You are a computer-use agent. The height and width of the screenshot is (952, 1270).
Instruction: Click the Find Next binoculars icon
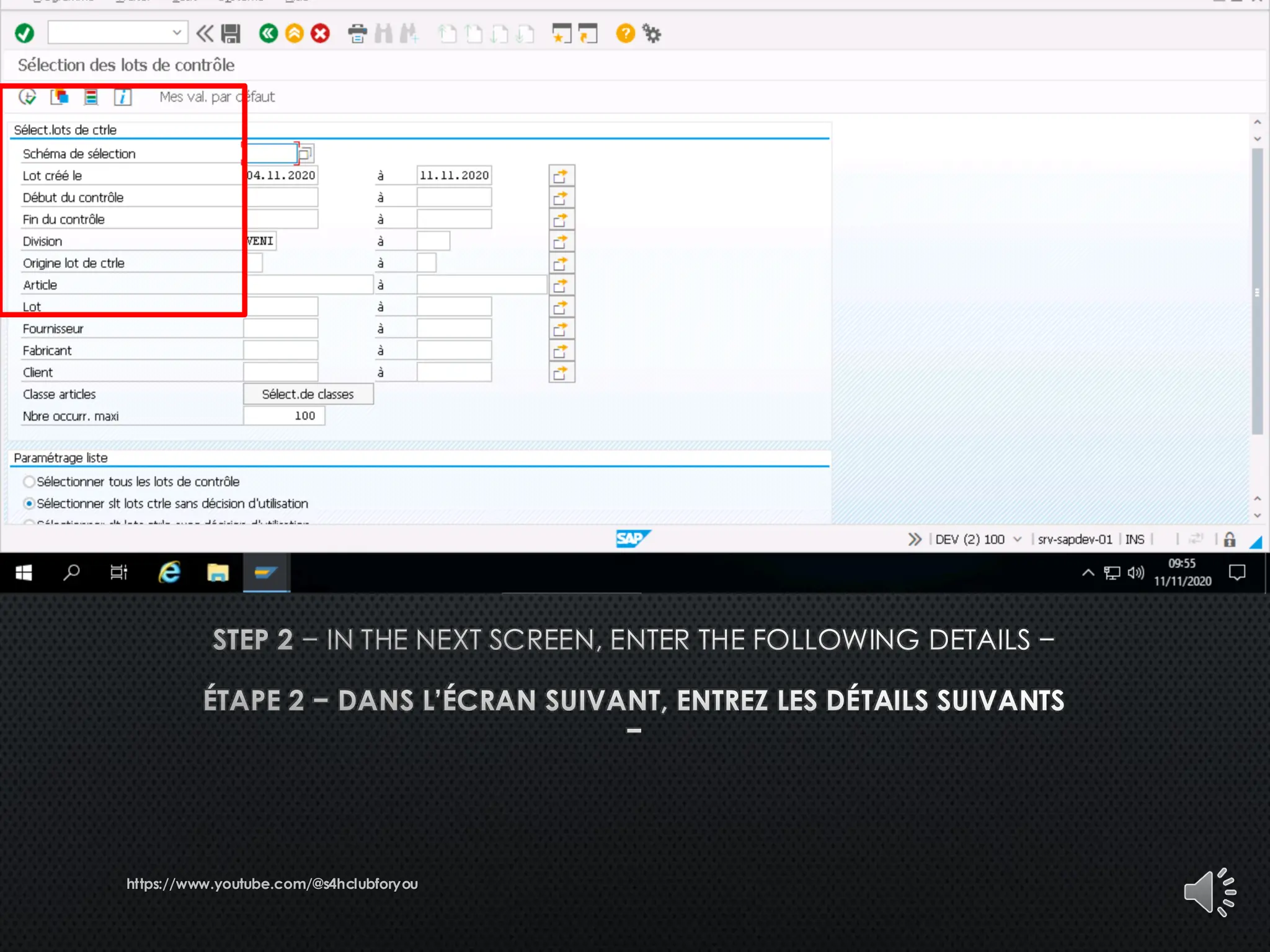[x=409, y=33]
